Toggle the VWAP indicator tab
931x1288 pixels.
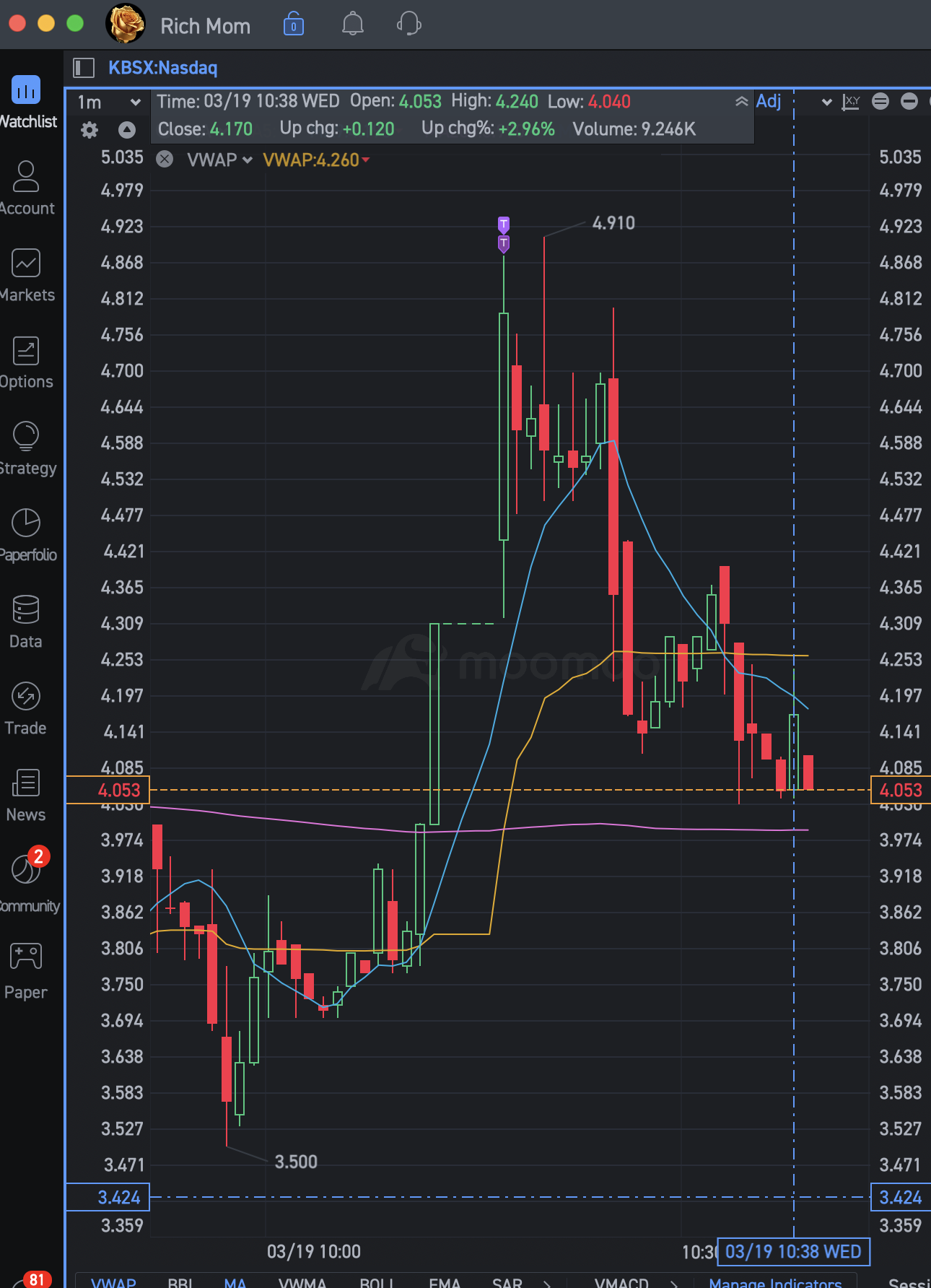pos(113,1282)
